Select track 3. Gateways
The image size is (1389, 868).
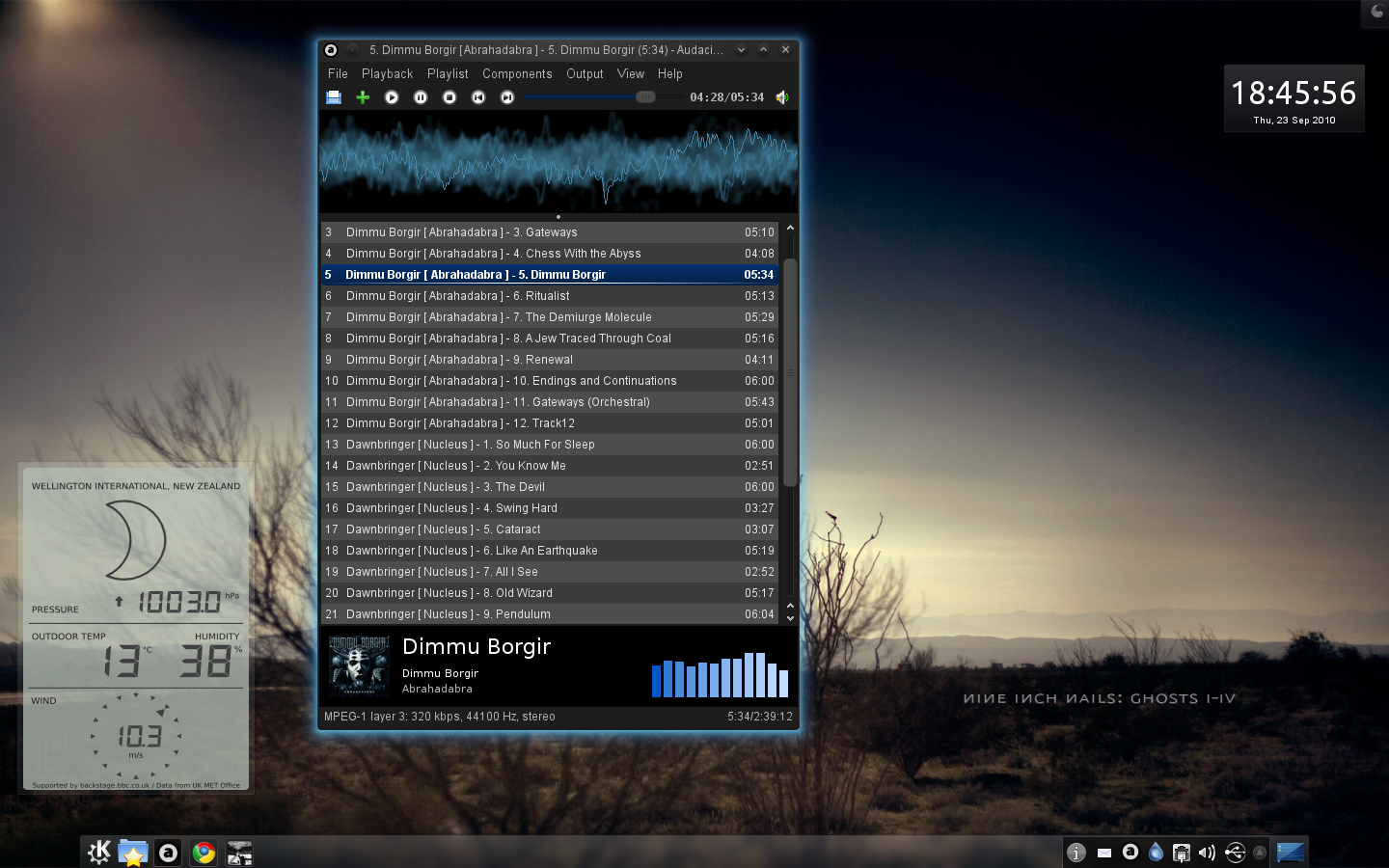pyautogui.click(x=550, y=232)
